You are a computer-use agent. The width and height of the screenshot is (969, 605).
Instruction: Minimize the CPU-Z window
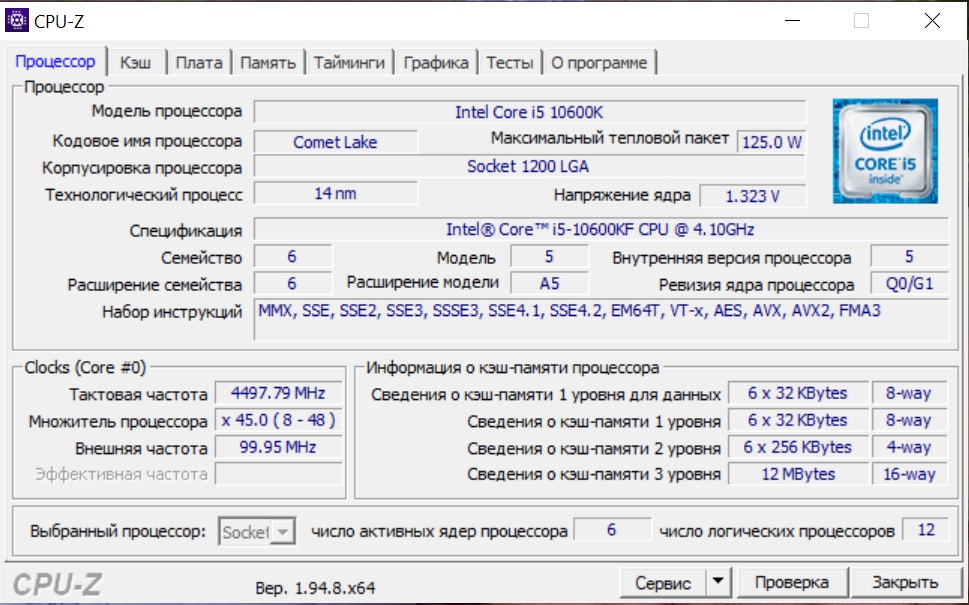[x=792, y=21]
